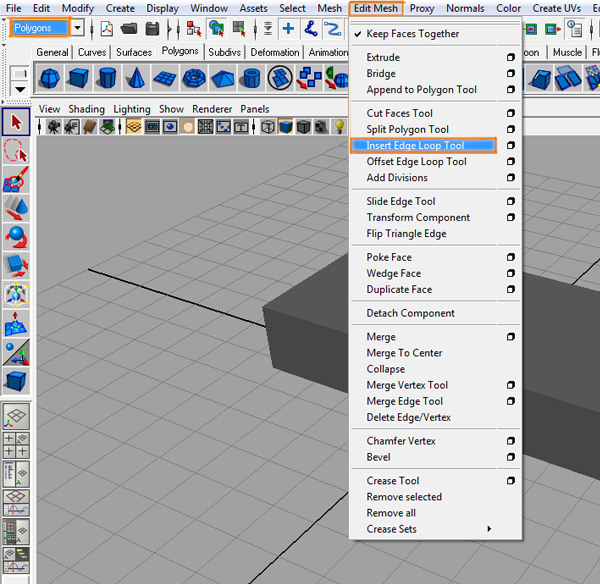Screen dimensions: 600x584
Task: Click the Snap to curves icon
Action: [311, 29]
